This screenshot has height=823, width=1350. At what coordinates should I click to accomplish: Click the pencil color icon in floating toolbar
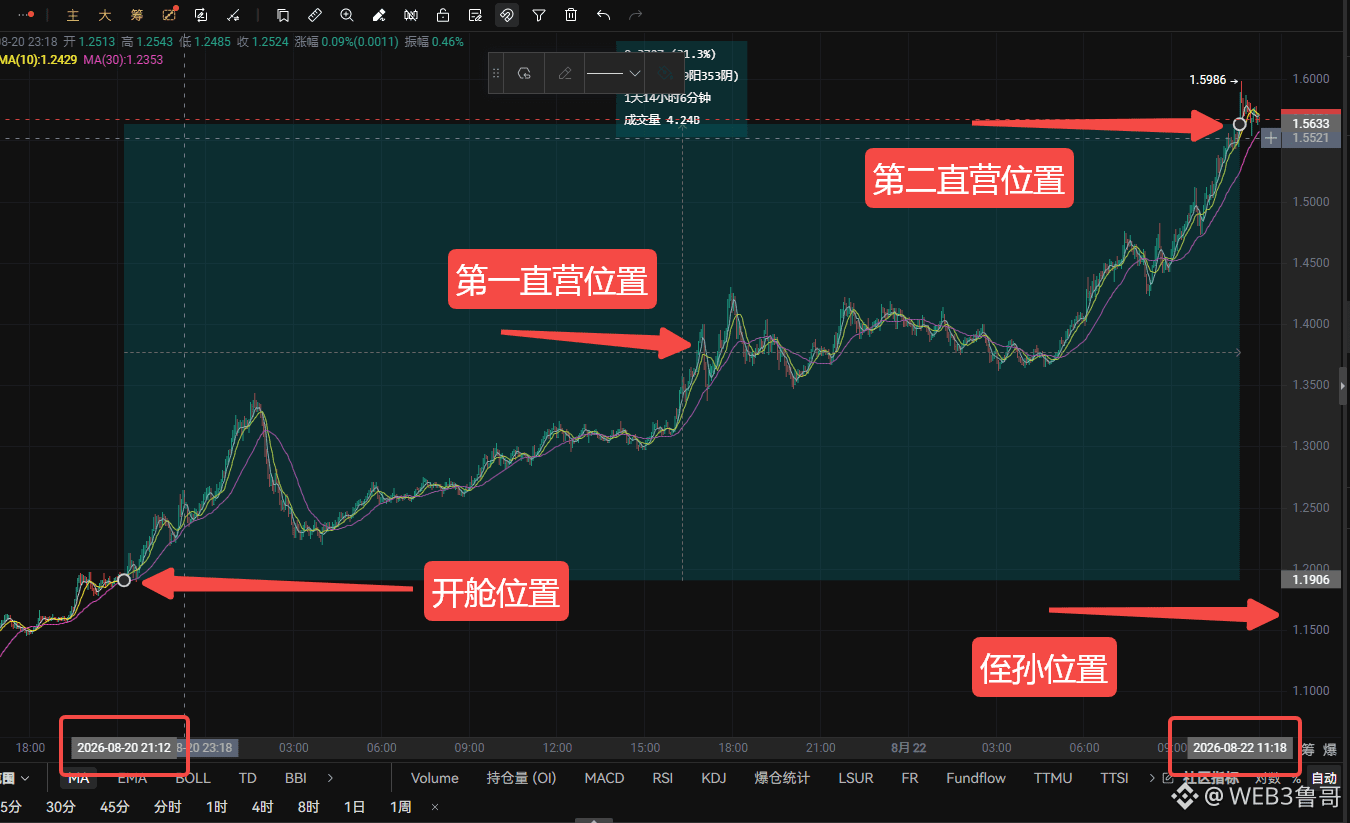pyautogui.click(x=565, y=73)
